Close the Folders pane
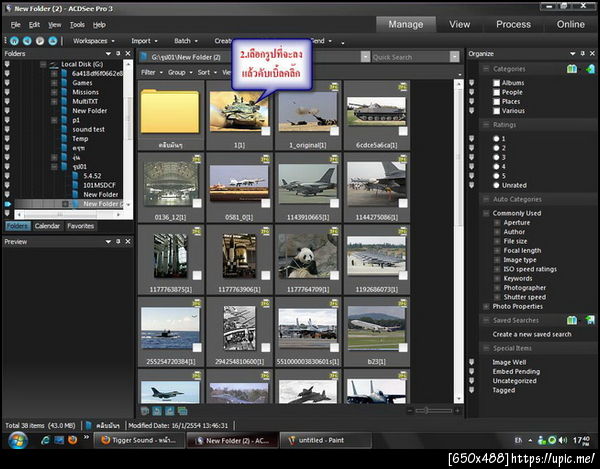 (126, 53)
